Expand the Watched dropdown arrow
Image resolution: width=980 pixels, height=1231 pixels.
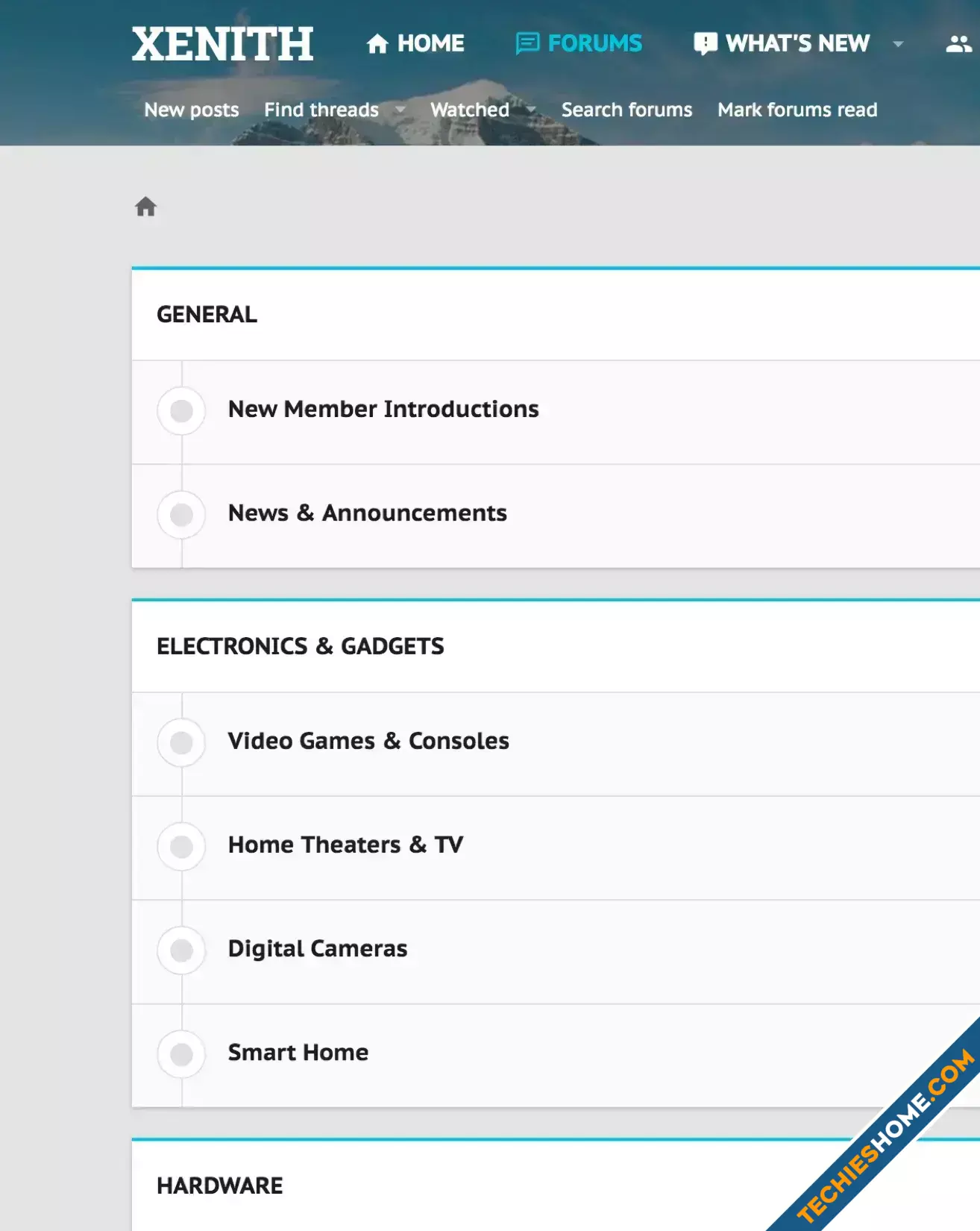(x=531, y=110)
